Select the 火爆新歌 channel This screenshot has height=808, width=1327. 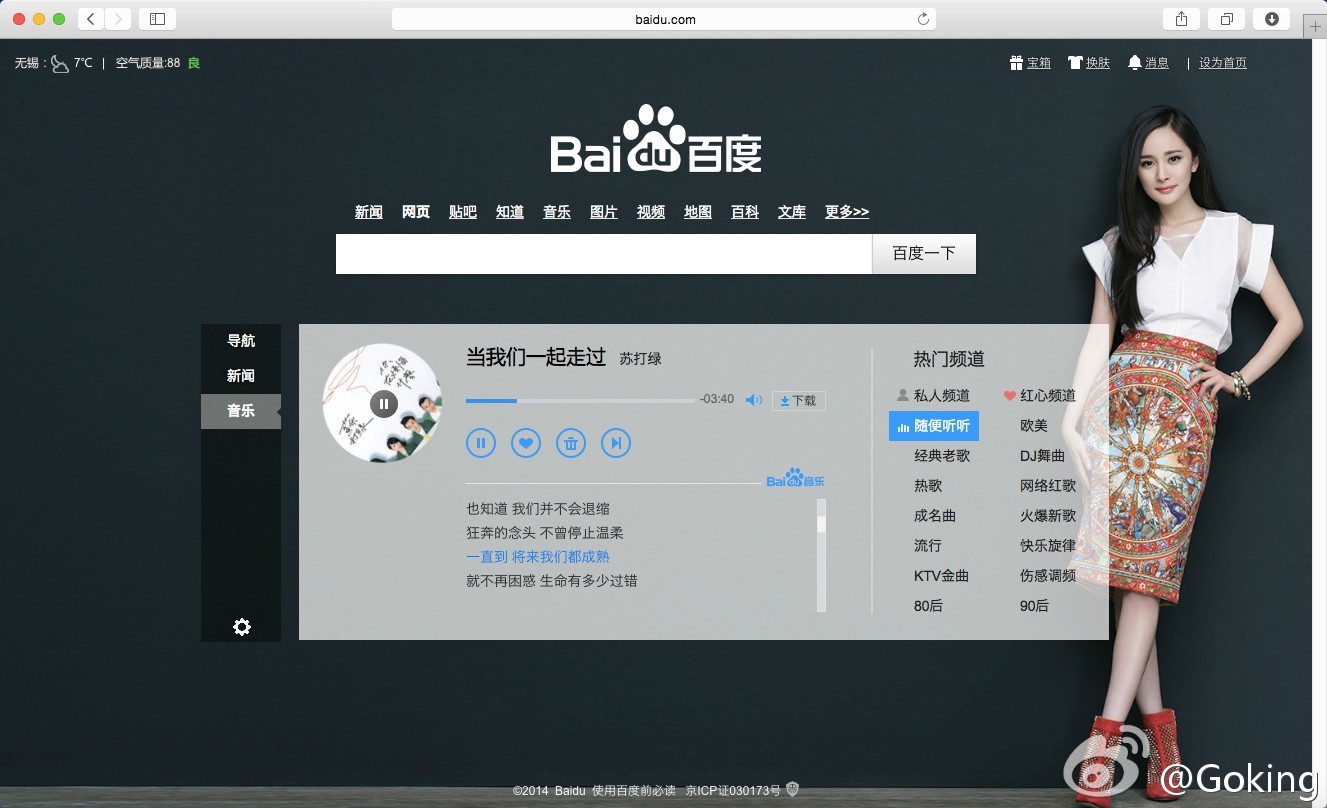(1048, 516)
